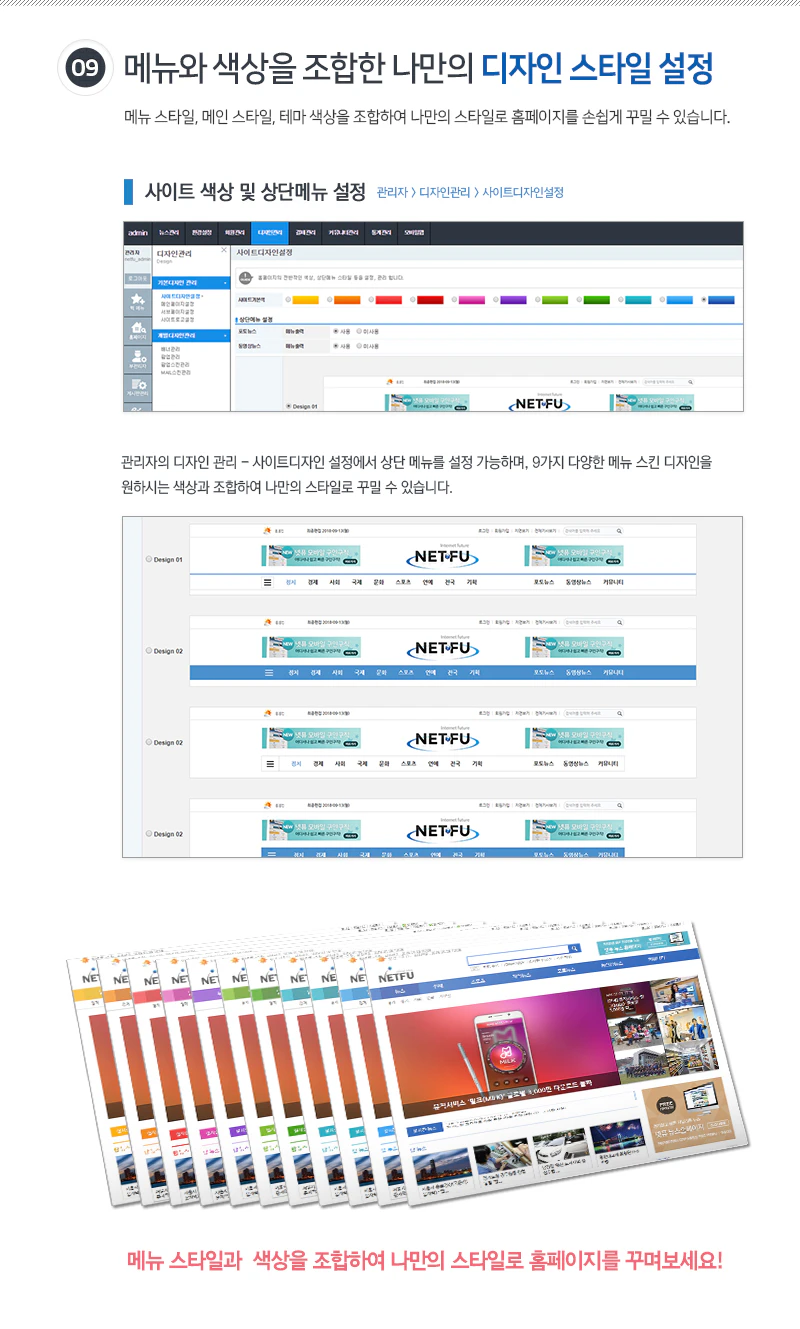Select the yellow site color radio

point(289,300)
